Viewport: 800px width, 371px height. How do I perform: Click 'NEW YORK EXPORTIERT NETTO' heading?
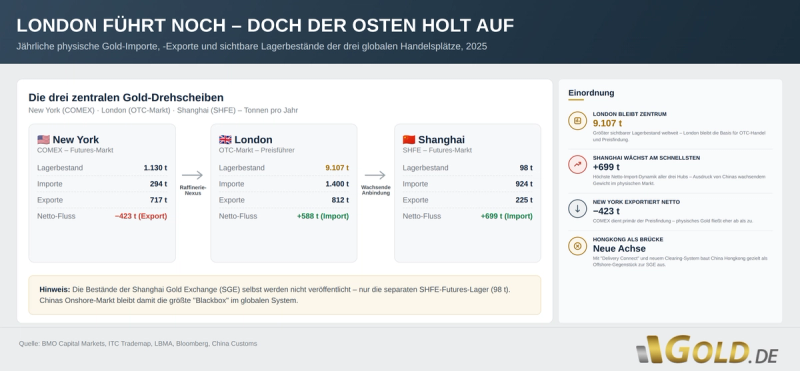pyautogui.click(x=636, y=202)
